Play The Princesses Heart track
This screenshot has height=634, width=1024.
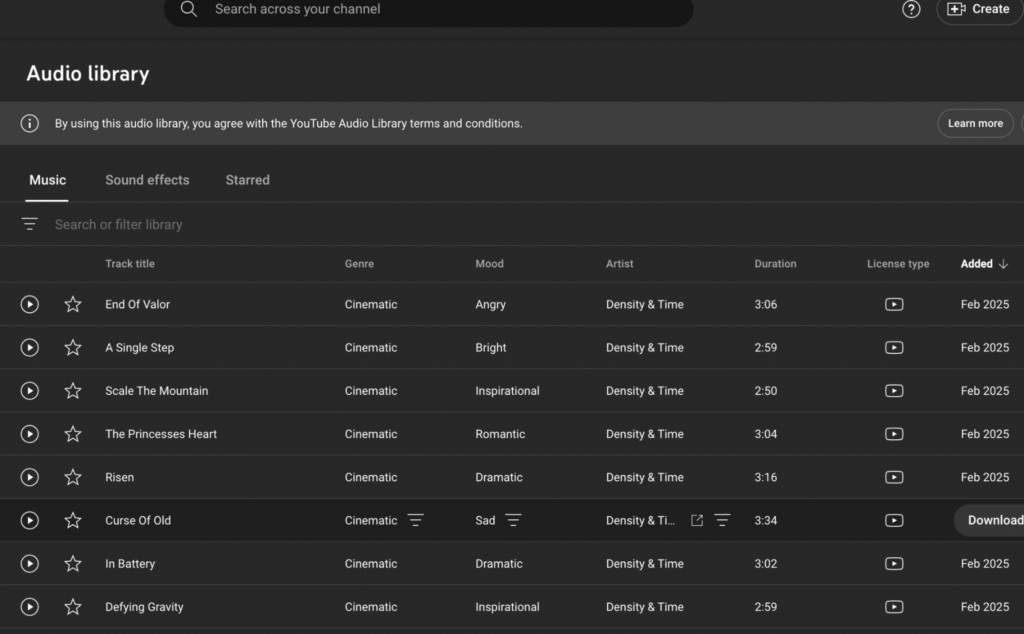coord(29,434)
